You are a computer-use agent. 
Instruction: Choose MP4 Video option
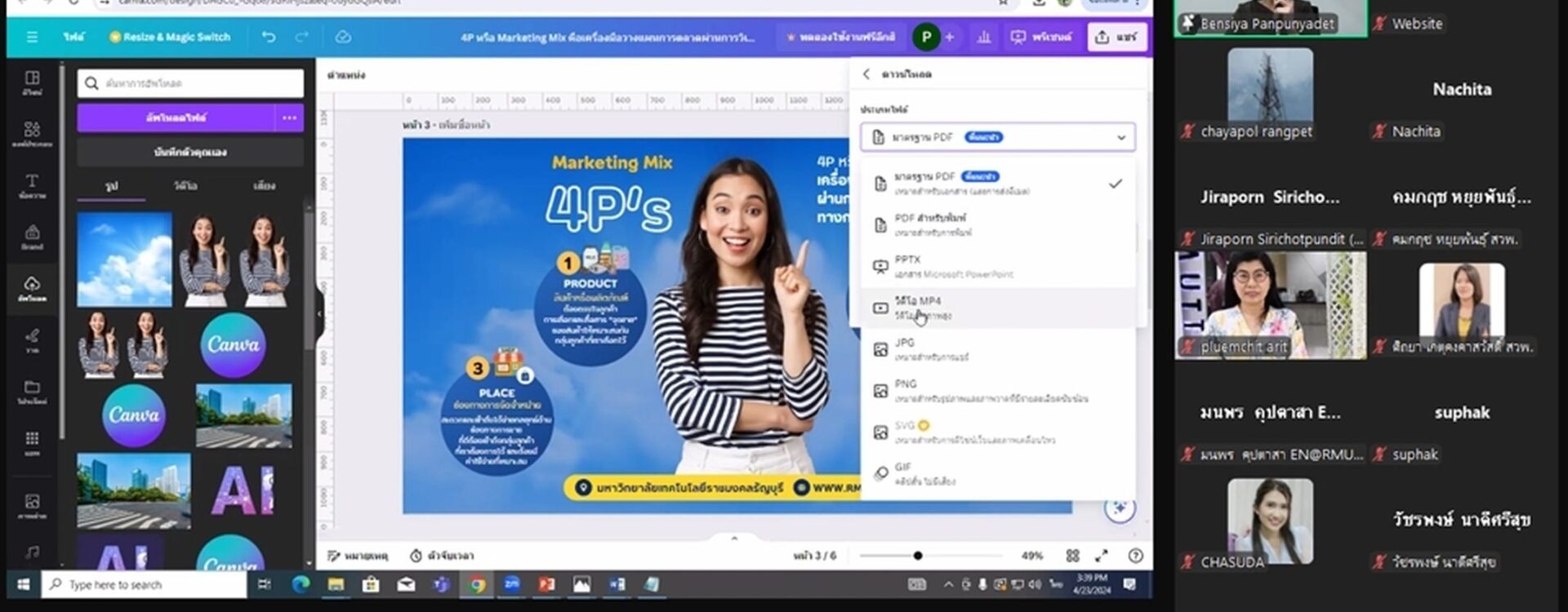997,308
